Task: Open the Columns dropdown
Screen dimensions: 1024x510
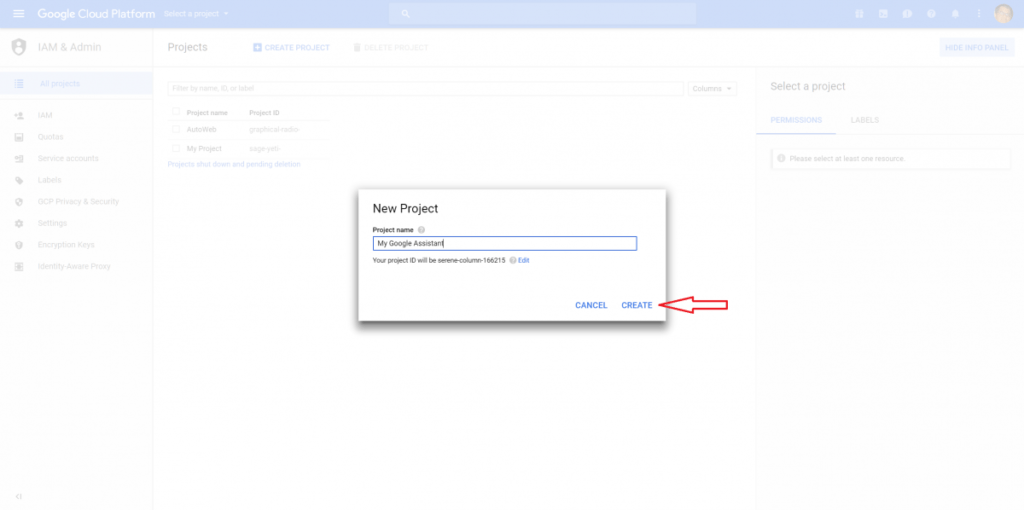Action: coord(712,88)
